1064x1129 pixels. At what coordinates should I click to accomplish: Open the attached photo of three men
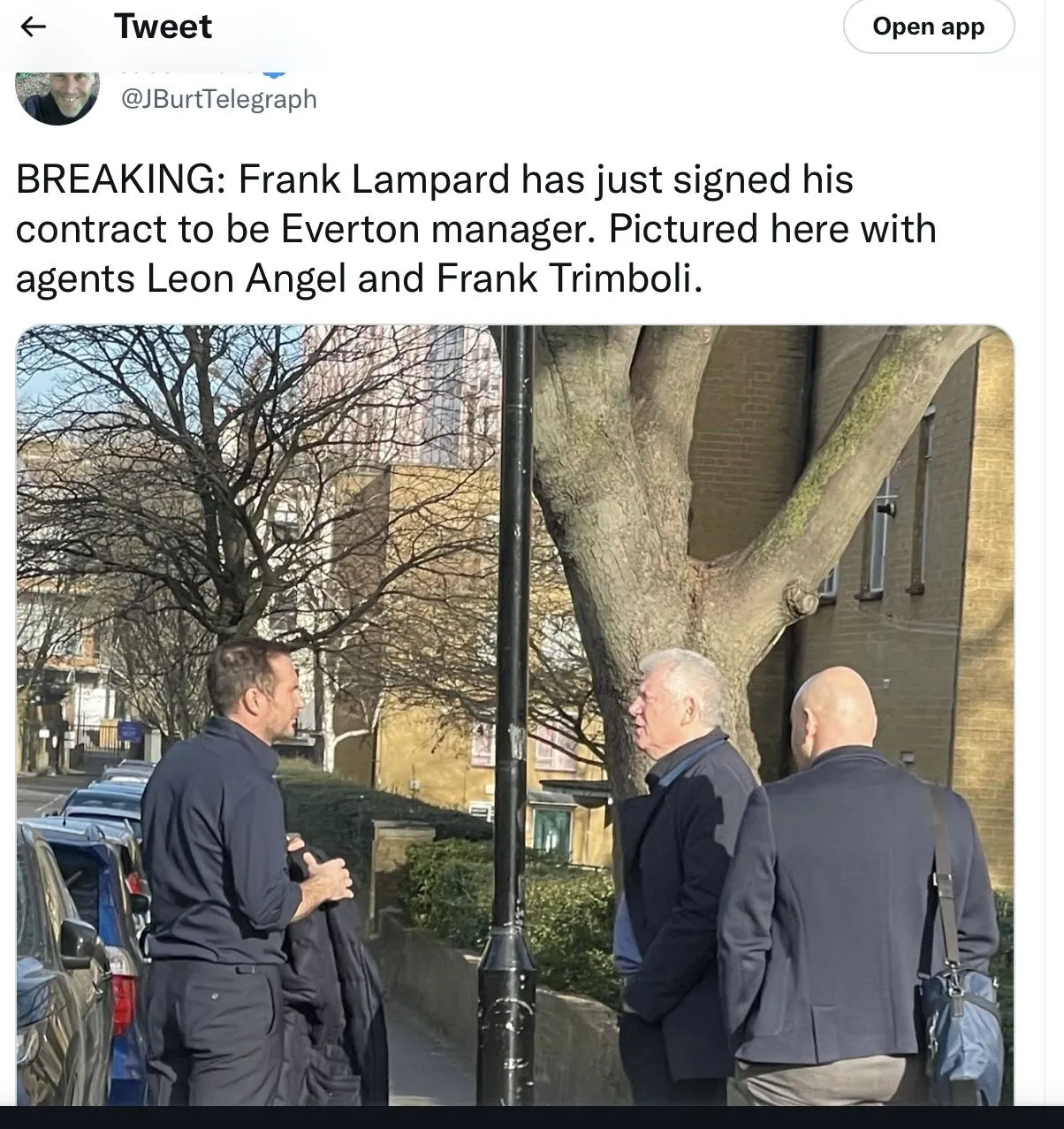515,714
